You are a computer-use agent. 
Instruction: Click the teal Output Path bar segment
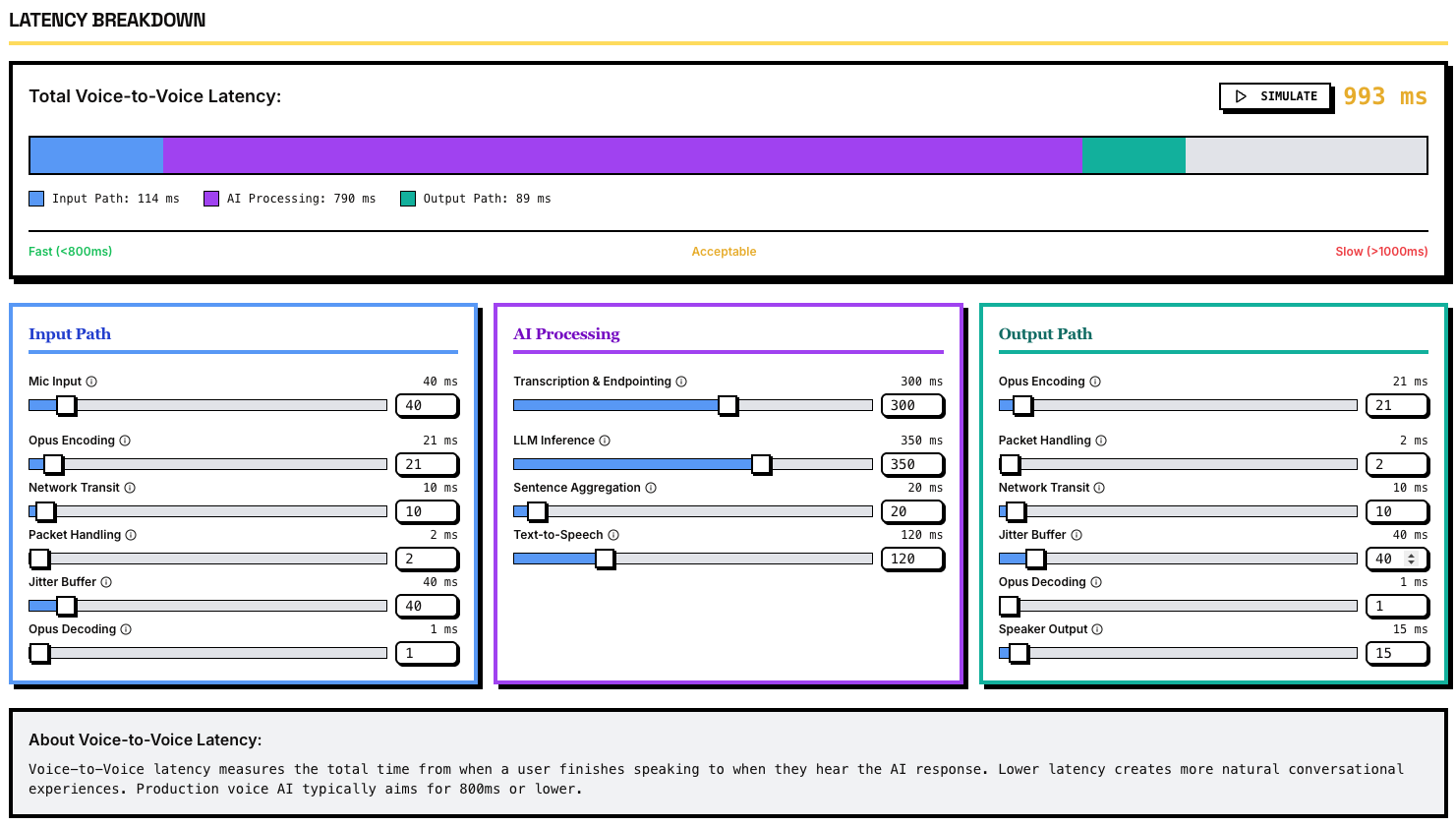tap(1135, 155)
